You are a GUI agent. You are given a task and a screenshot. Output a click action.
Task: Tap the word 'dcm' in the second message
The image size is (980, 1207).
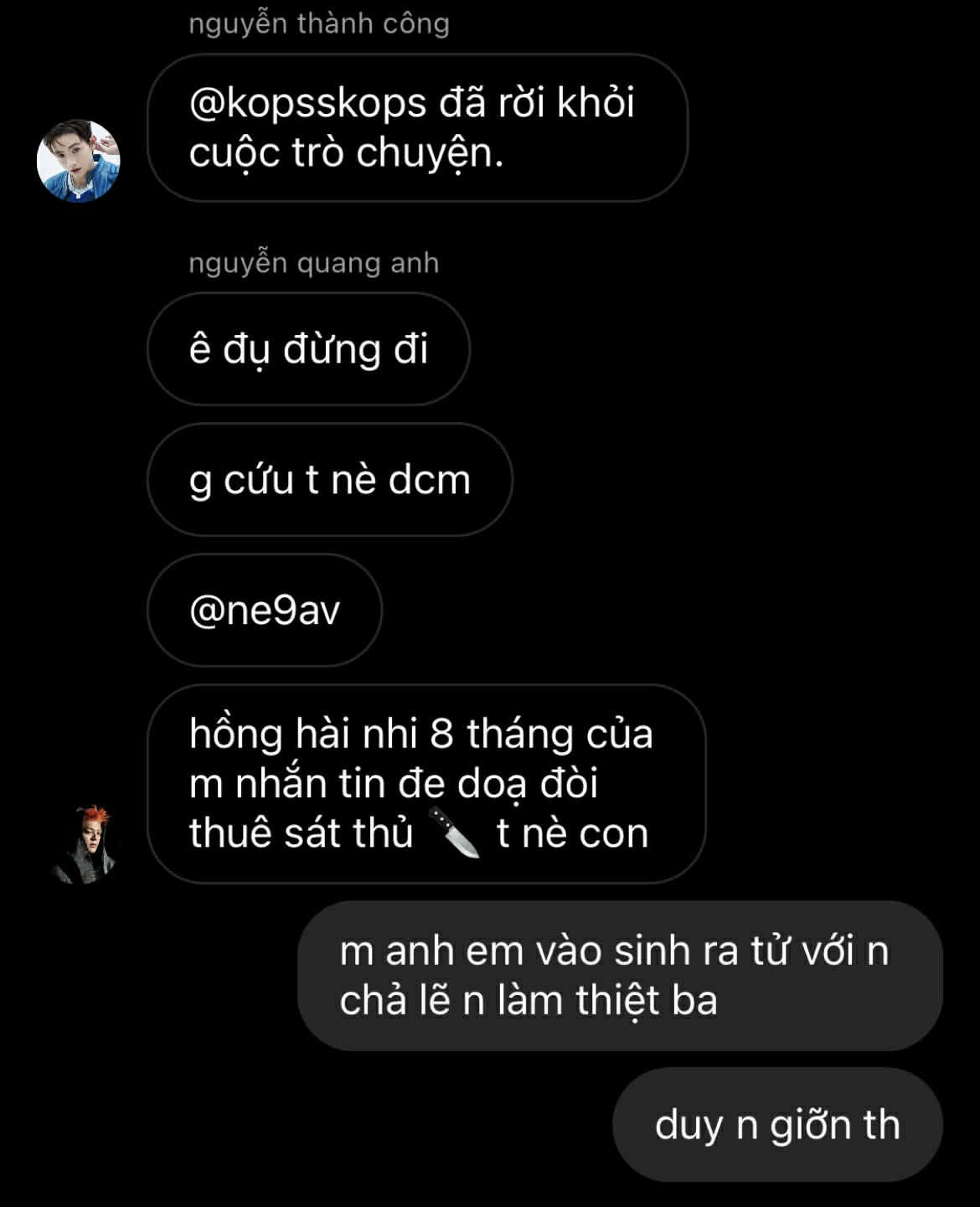430,481
